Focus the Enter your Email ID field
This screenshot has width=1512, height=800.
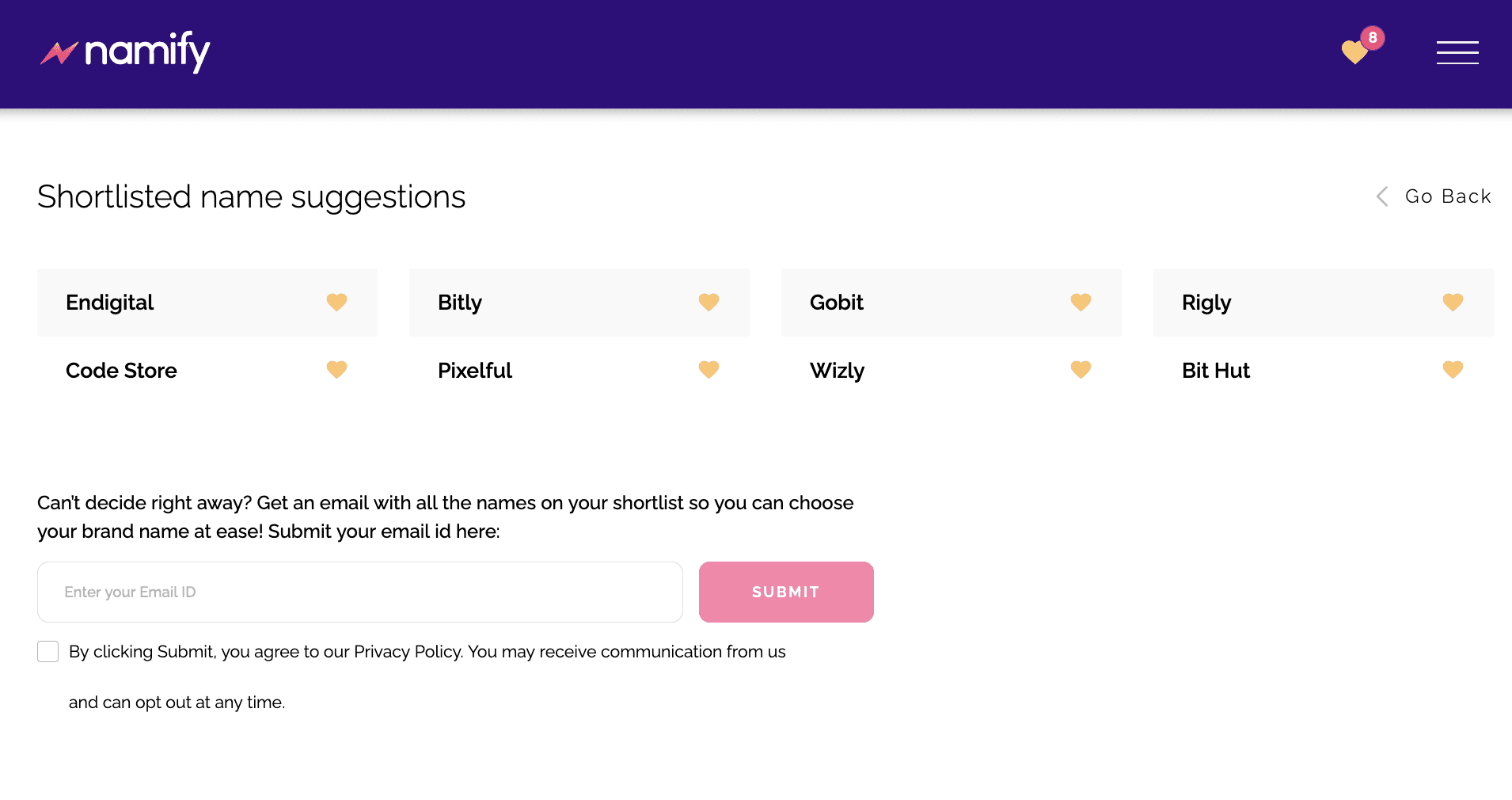click(x=360, y=592)
